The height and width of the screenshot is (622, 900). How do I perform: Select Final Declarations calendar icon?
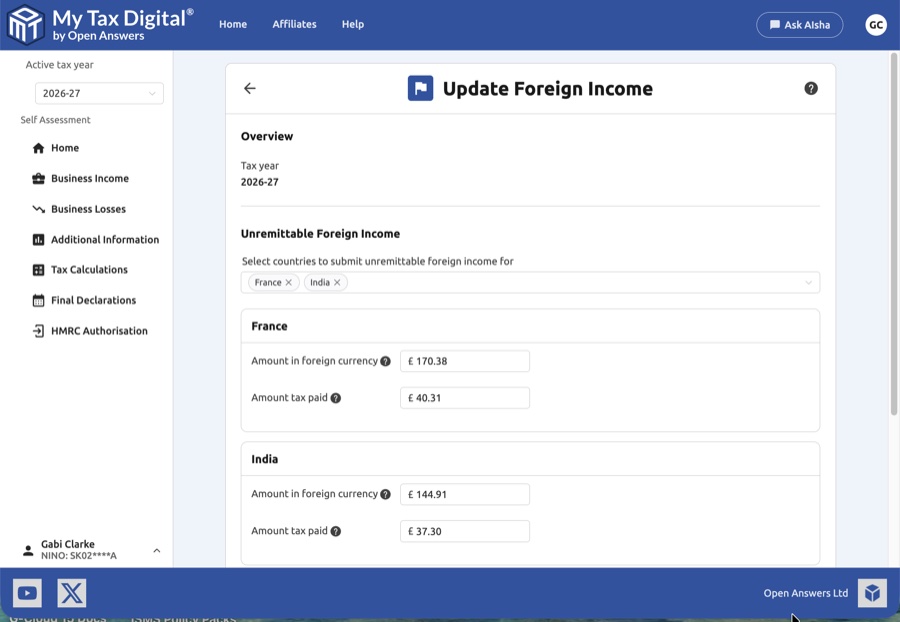pos(37,300)
